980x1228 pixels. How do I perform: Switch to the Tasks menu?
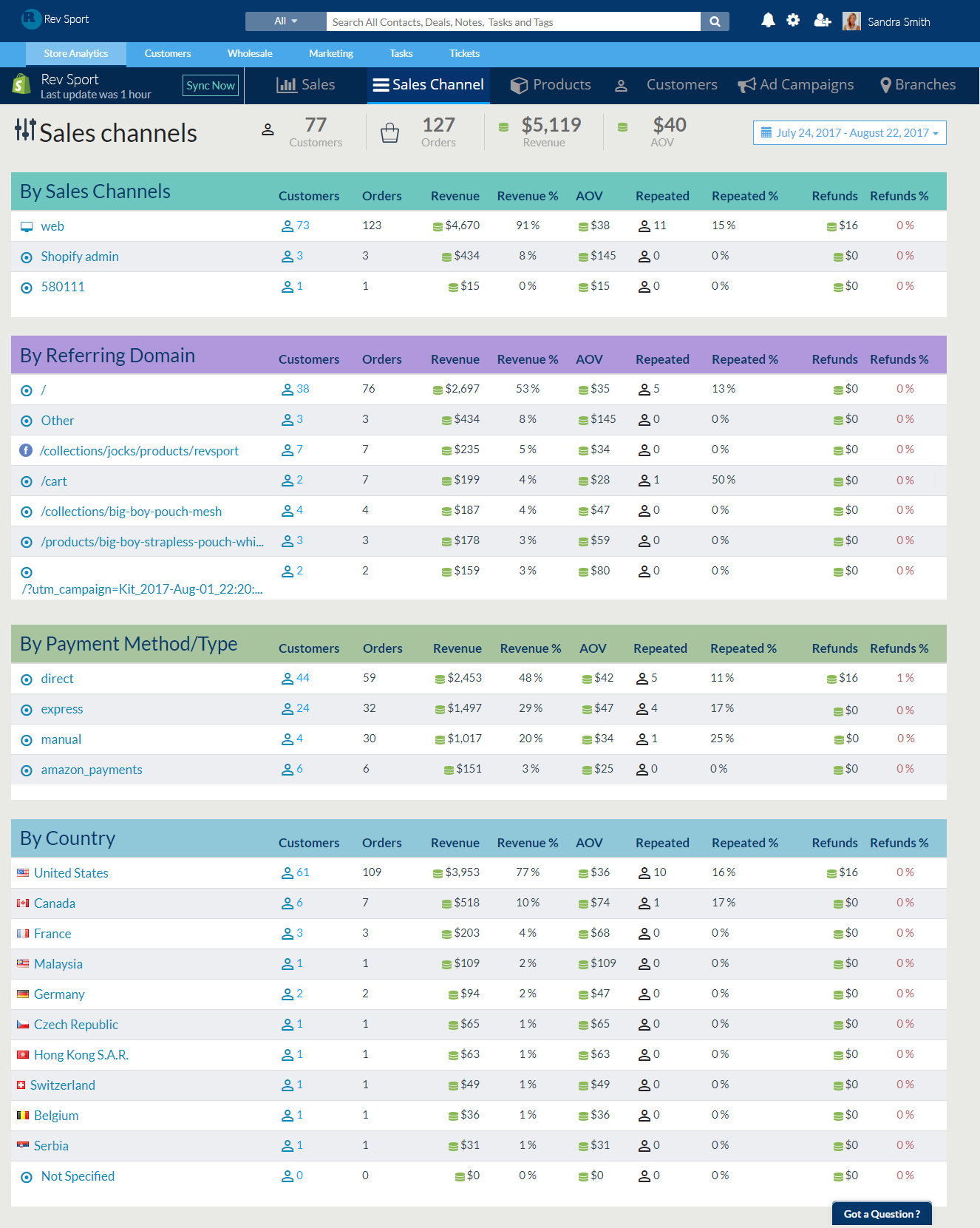(x=401, y=54)
